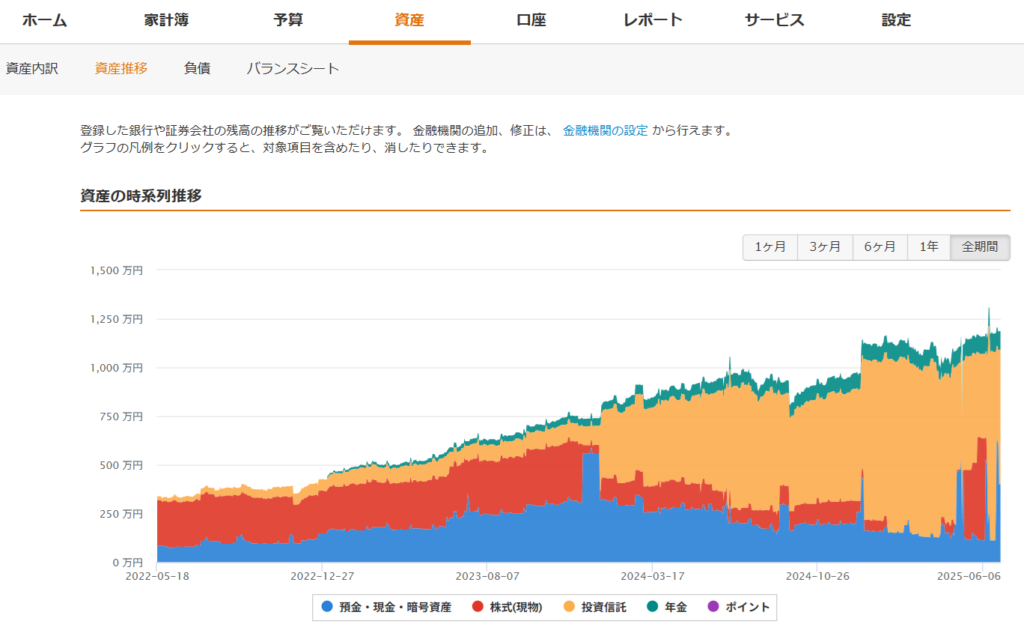
Task: Open the サービス tab
Action: pos(775,20)
